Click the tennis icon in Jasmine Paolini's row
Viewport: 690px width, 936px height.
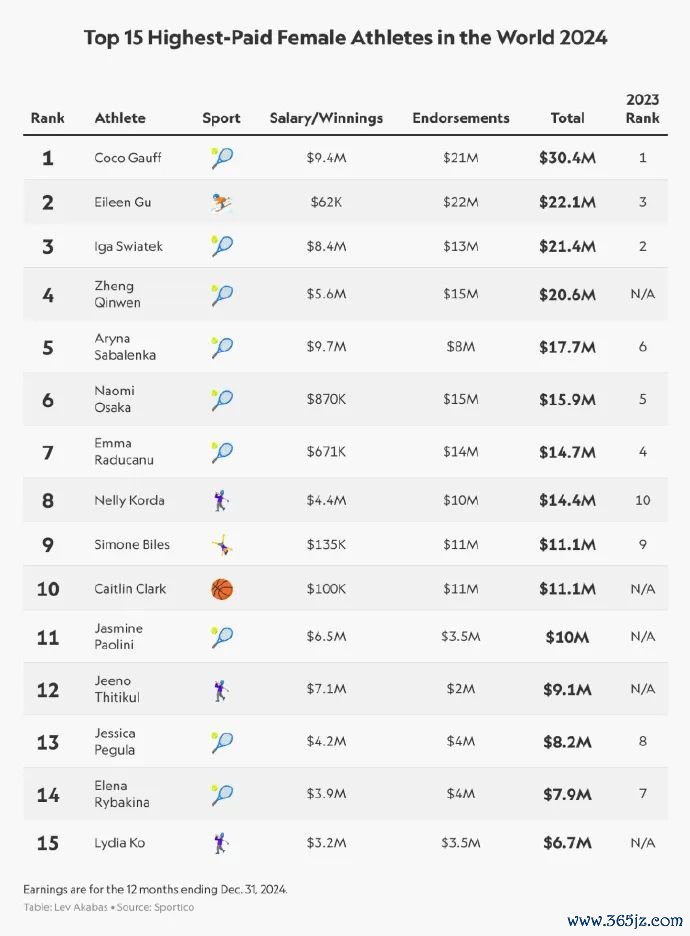coord(221,637)
